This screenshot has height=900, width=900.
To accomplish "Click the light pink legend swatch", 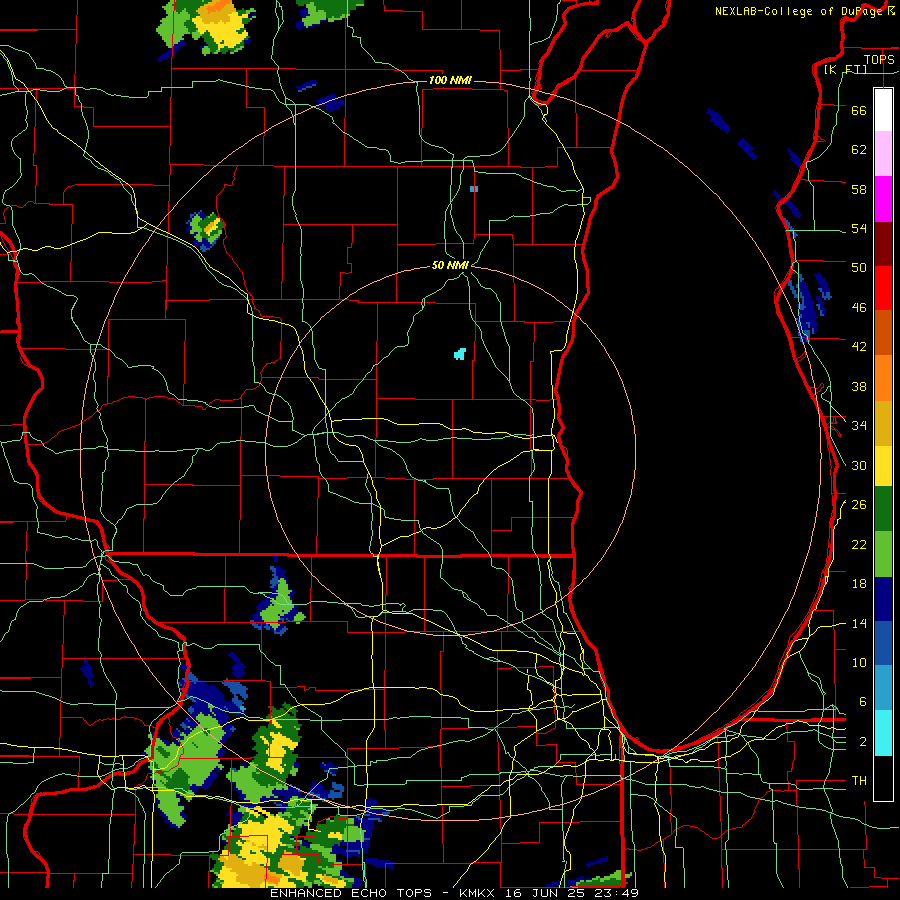I will click(x=883, y=154).
